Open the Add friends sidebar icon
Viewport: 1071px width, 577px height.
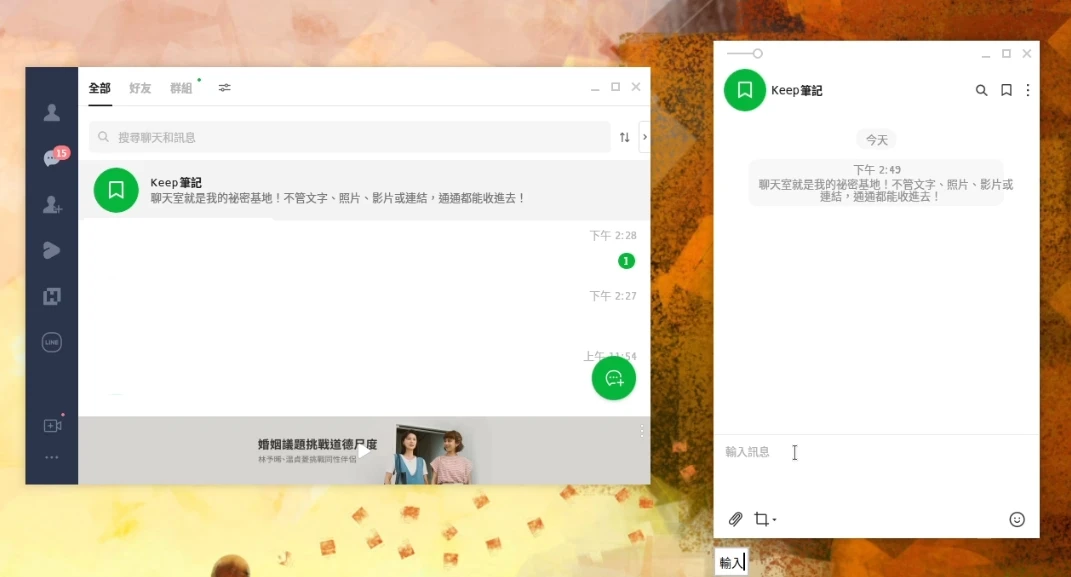[x=52, y=204]
